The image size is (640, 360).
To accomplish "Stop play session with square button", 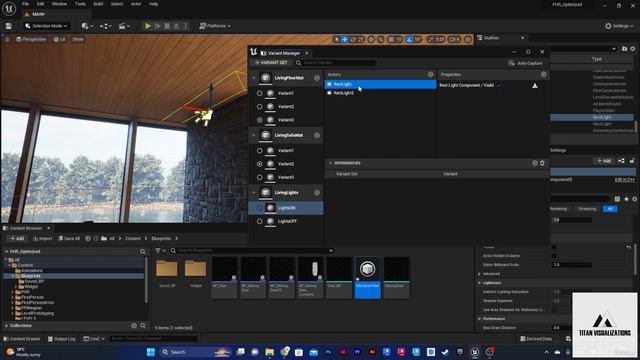I will point(167,26).
